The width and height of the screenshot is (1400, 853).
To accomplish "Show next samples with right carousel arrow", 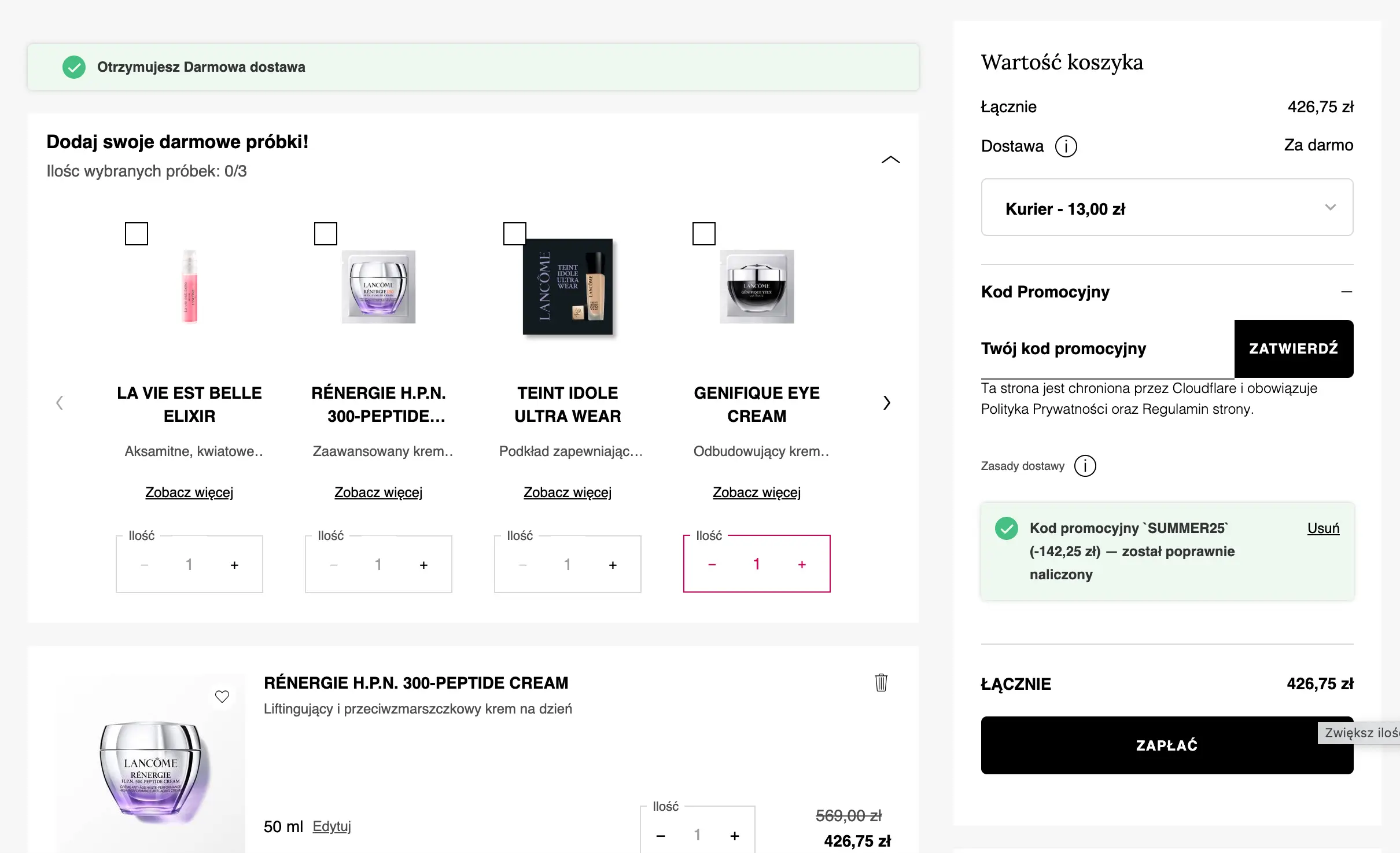I will 887,403.
